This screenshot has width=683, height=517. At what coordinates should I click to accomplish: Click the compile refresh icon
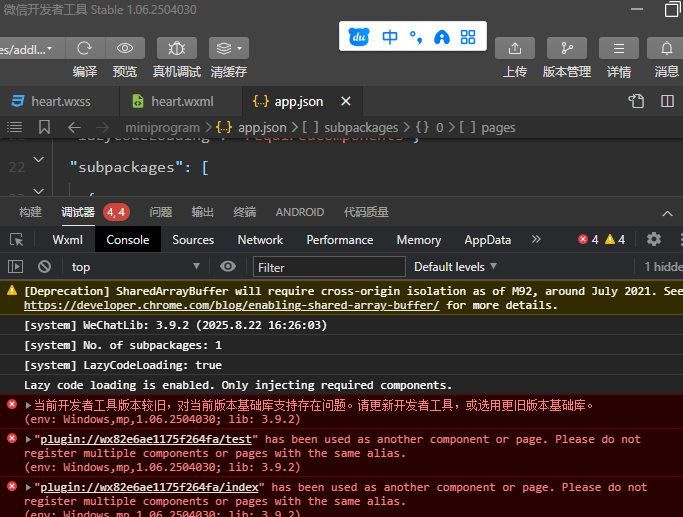coord(85,48)
